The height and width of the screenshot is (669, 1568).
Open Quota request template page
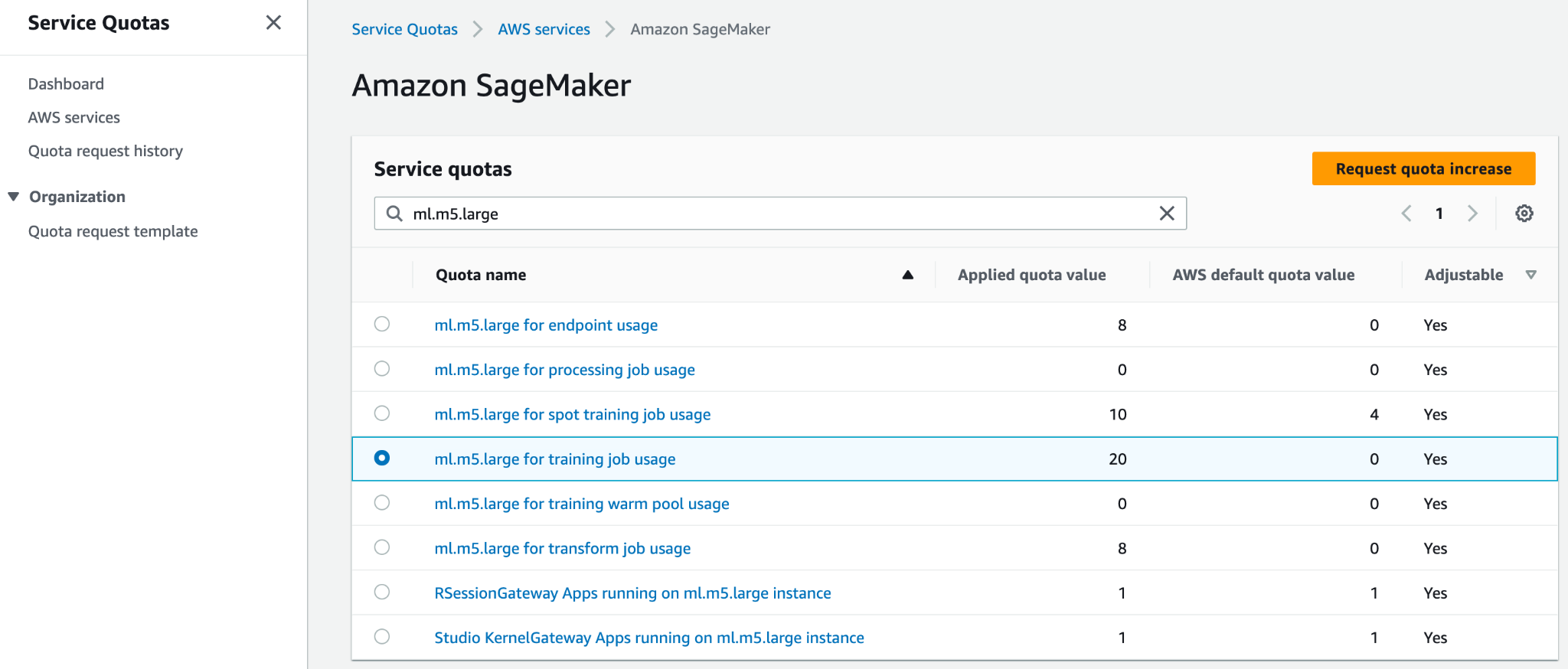click(x=113, y=231)
